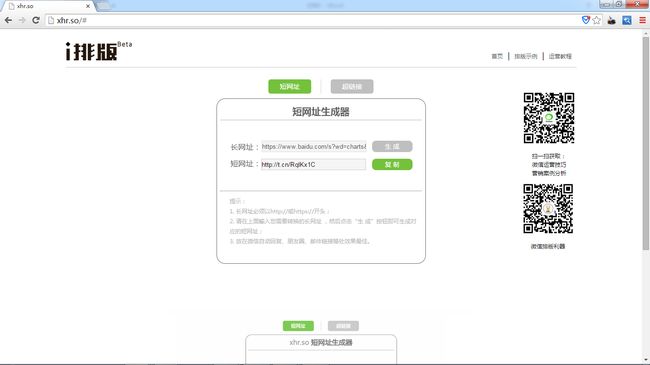This screenshot has width=650, height=365.
Task: Click the blue shield icon in address bar
Action: (x=585, y=20)
